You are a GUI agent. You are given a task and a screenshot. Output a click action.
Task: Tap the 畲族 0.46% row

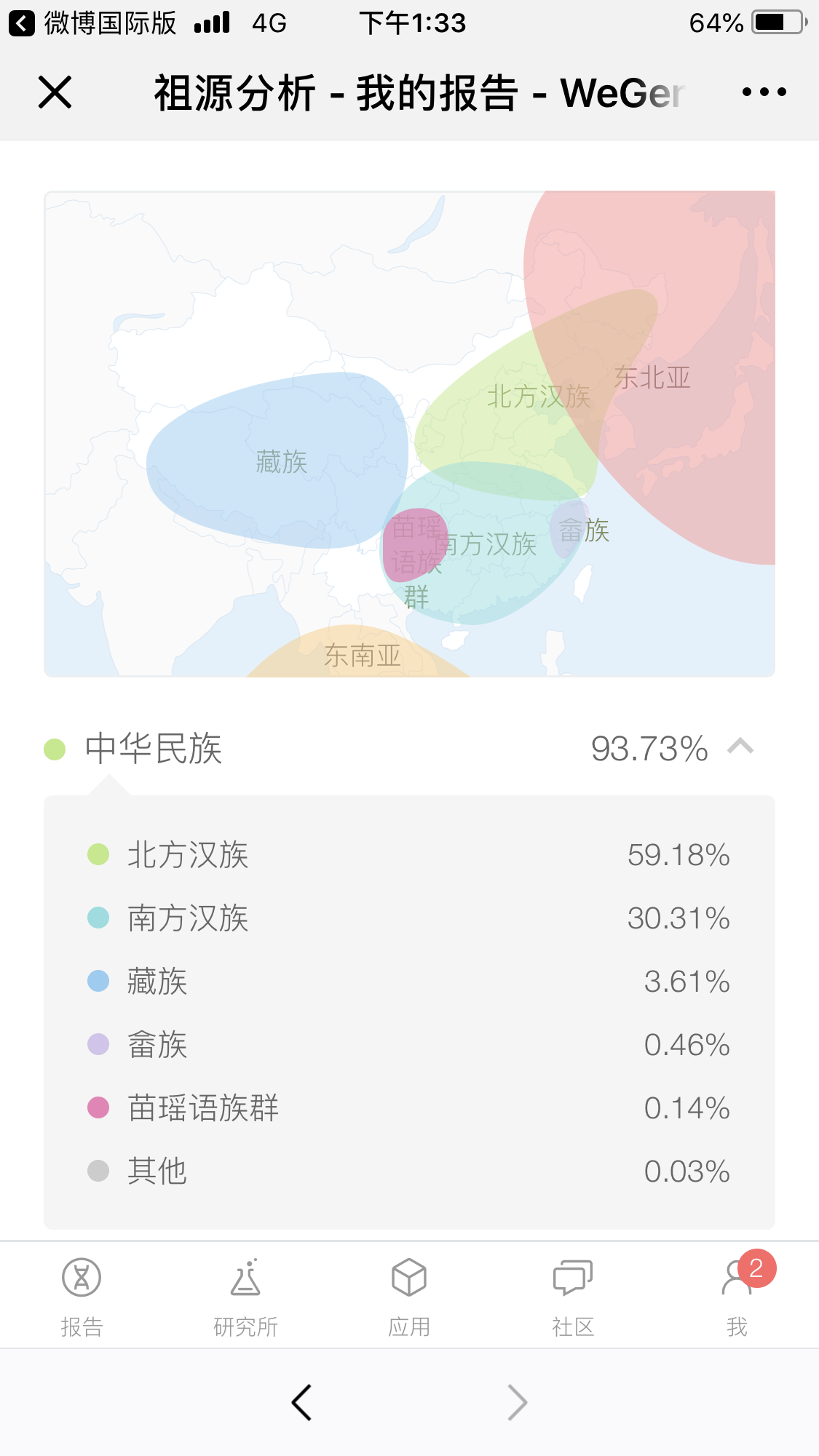408,1045
